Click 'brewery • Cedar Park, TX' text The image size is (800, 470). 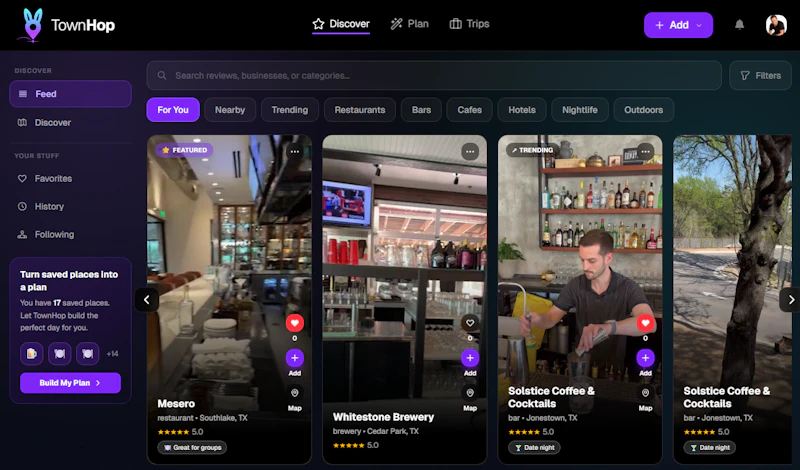tap(376, 431)
